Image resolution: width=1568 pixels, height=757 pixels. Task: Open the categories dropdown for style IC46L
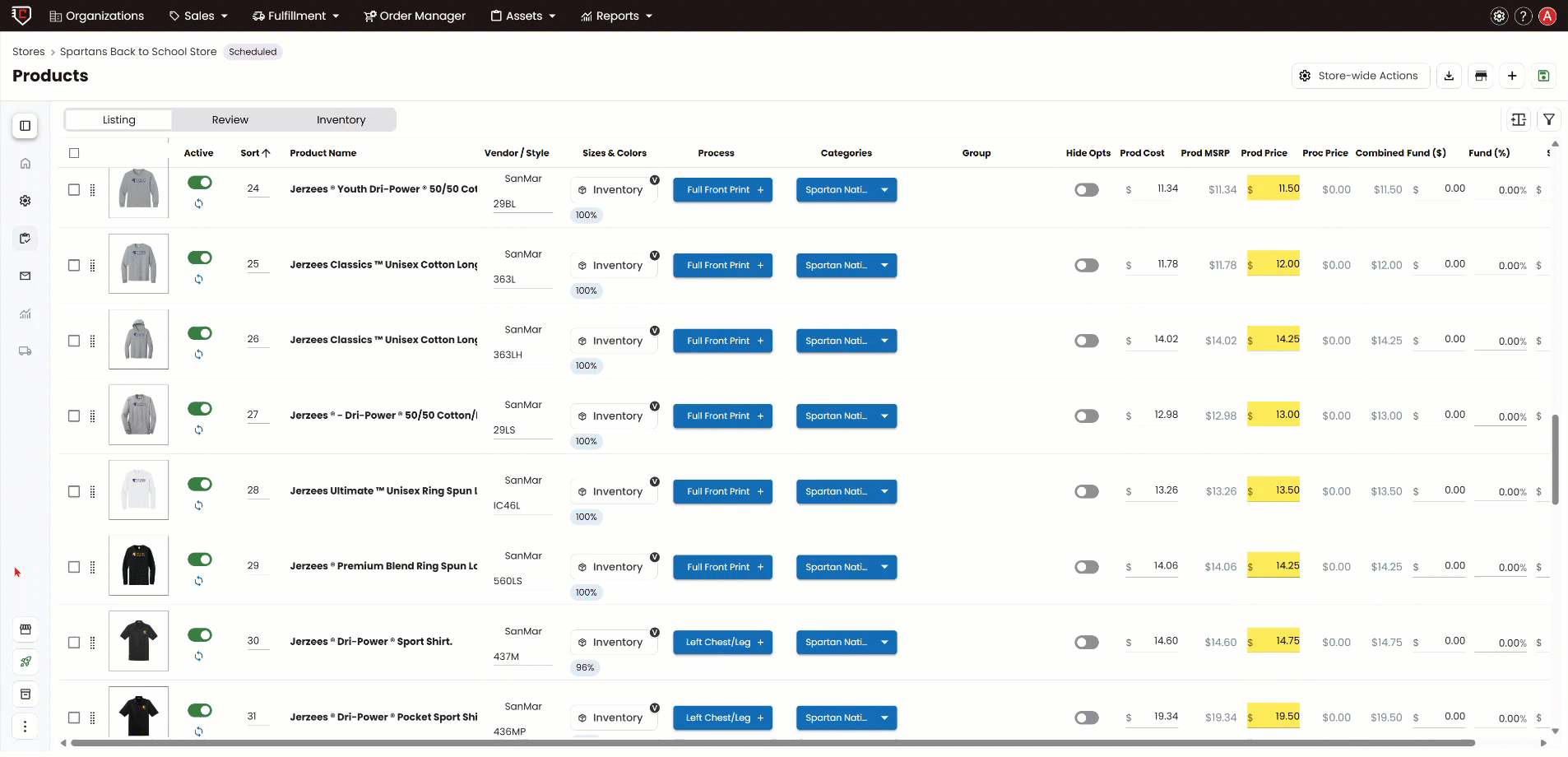847,492
